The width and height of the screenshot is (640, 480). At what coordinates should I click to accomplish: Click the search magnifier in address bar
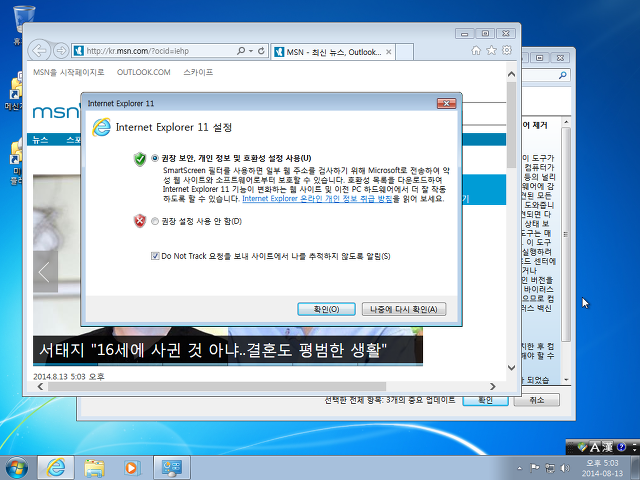click(x=241, y=51)
